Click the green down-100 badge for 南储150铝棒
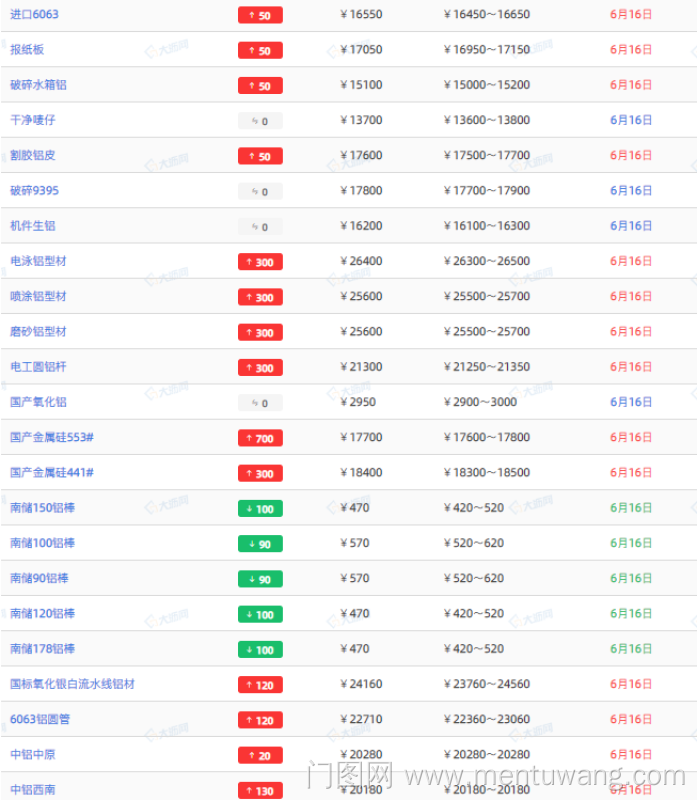This screenshot has width=697, height=800. pos(260,509)
